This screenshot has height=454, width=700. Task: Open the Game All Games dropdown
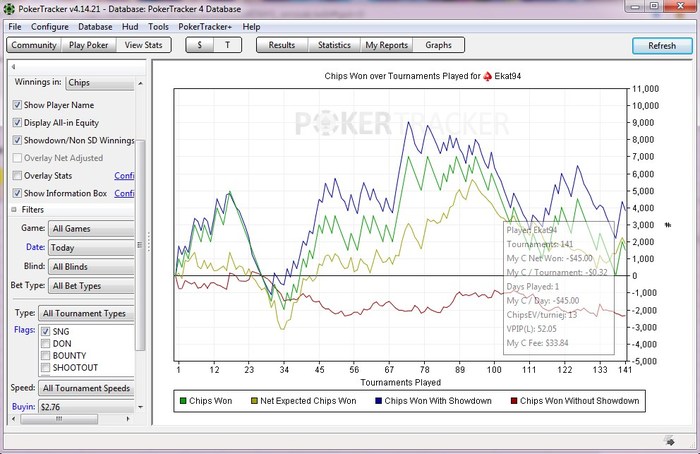(91, 229)
